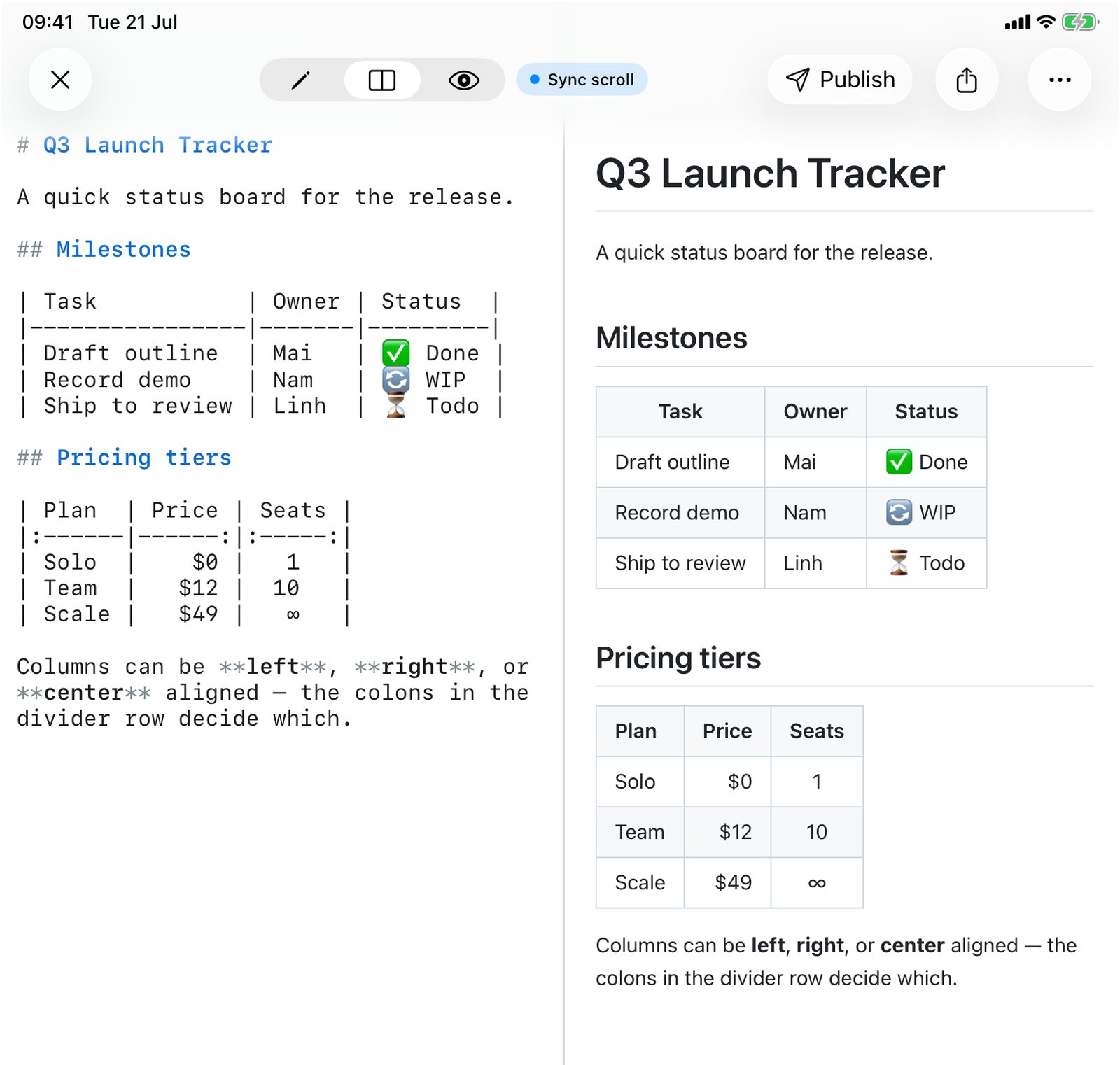Tap the Wi-Fi status icon
Image resolution: width=1120 pixels, height=1065 pixels.
pos(1046,22)
